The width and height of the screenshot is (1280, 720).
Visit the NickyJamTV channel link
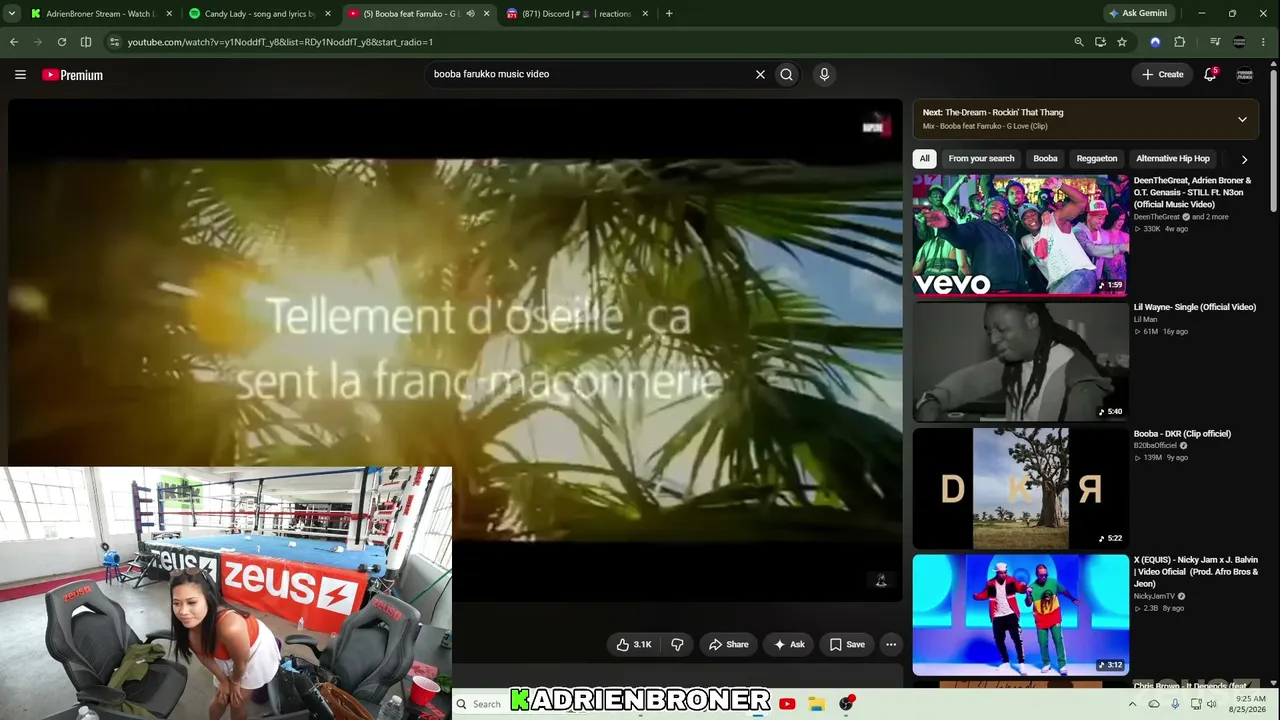[1155, 597]
